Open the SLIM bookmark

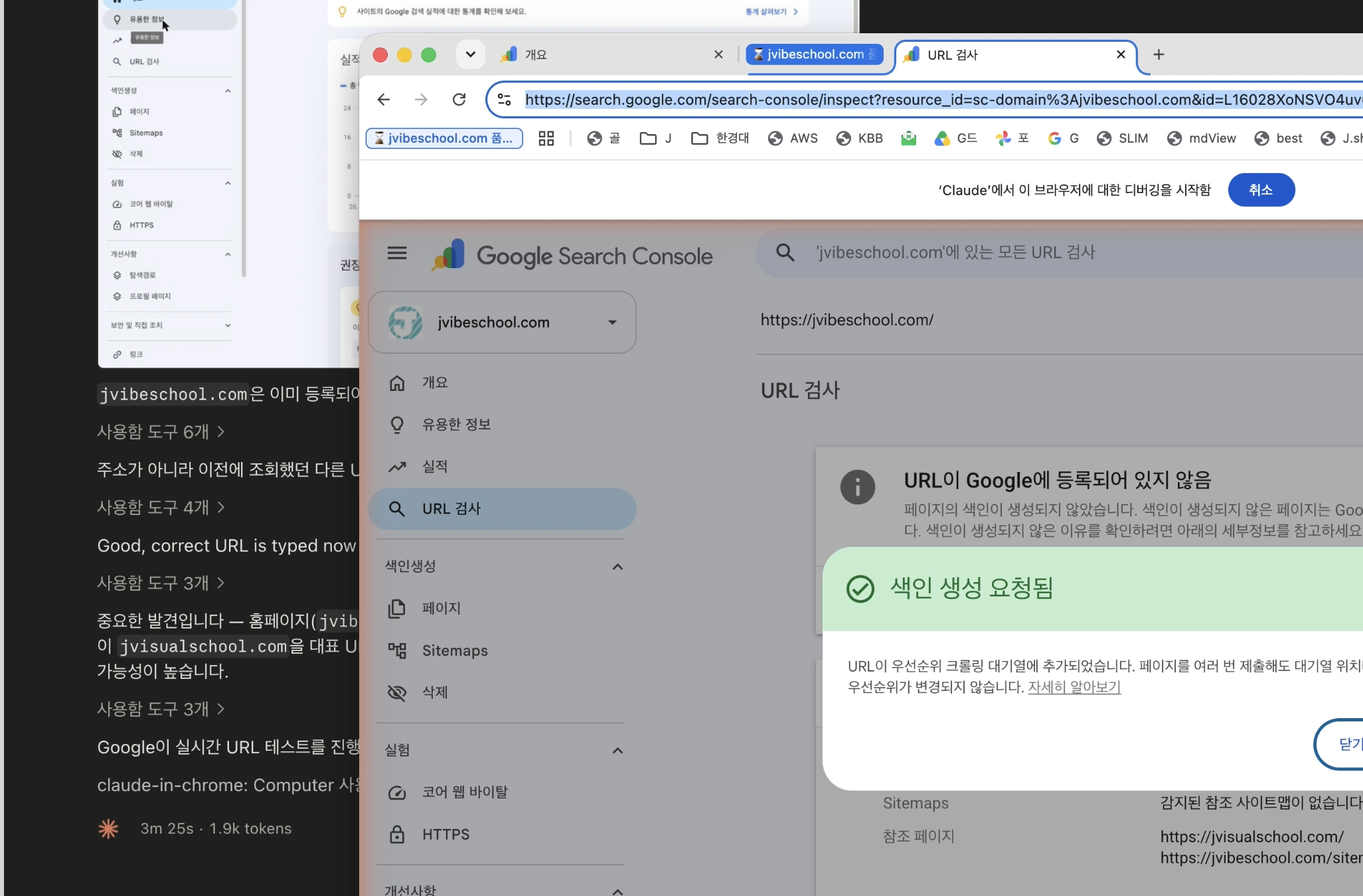pos(1122,138)
